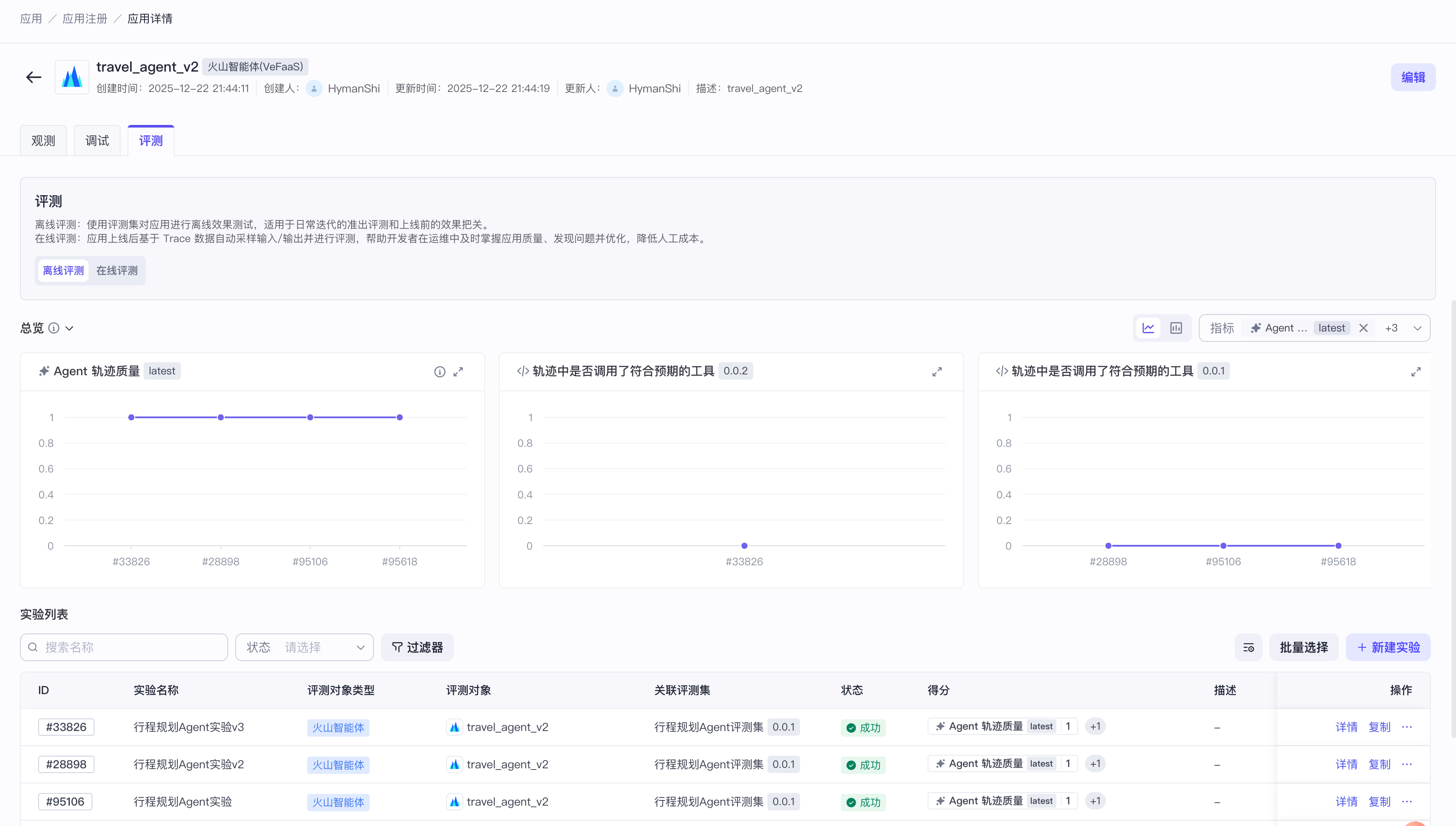
Task: Click the #28898 point in 0.0.1 chart
Action: click(1108, 546)
